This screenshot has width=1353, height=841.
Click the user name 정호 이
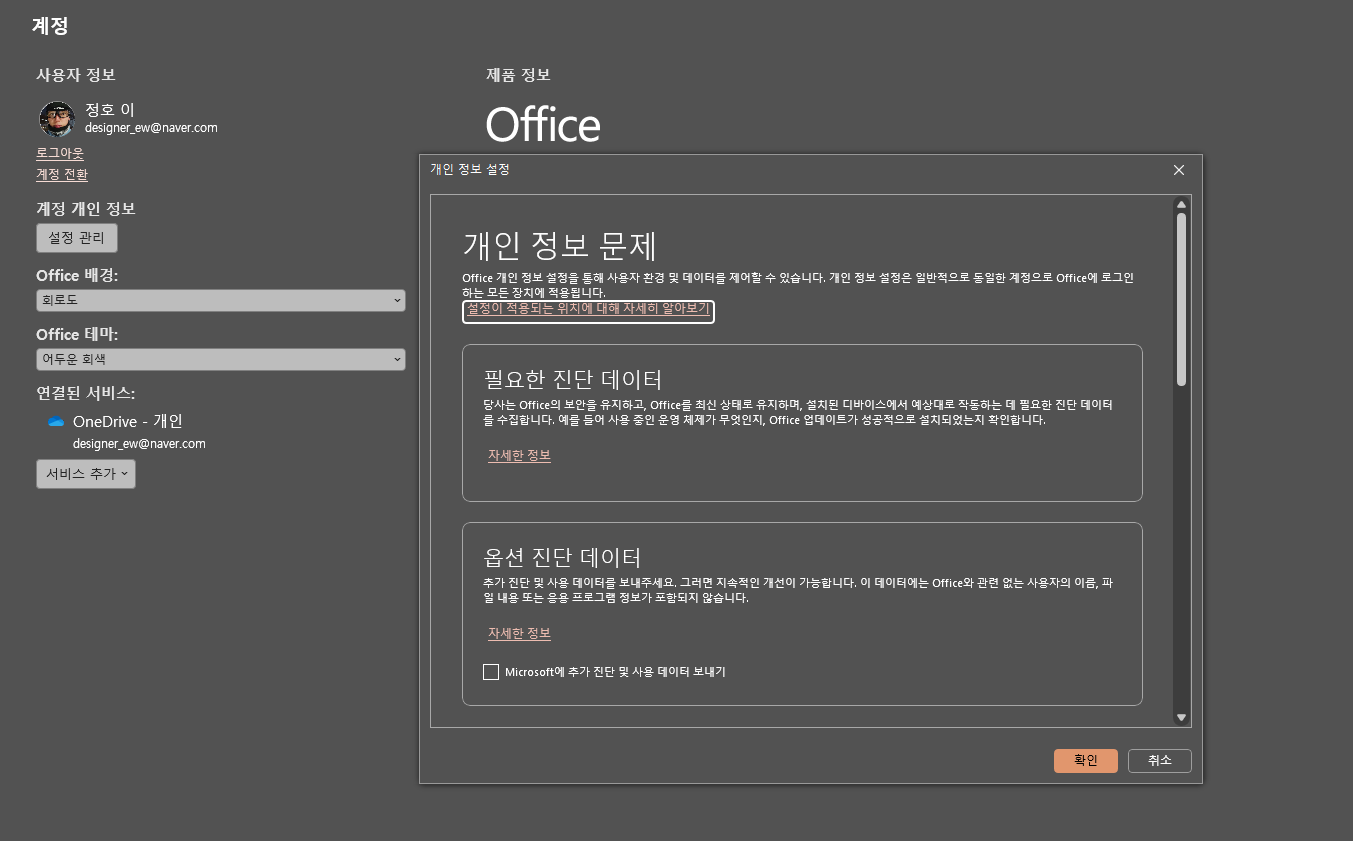(x=110, y=109)
